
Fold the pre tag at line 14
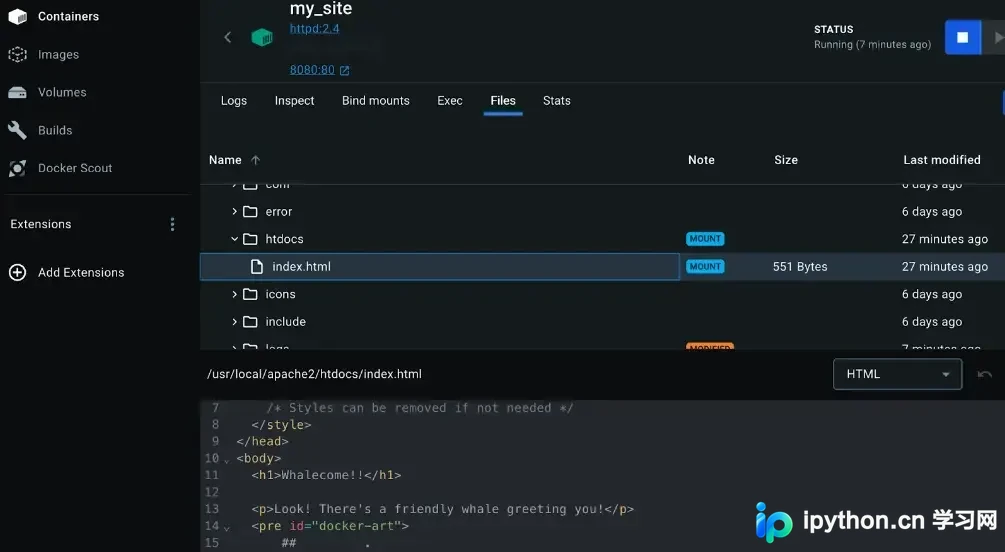(x=227, y=528)
